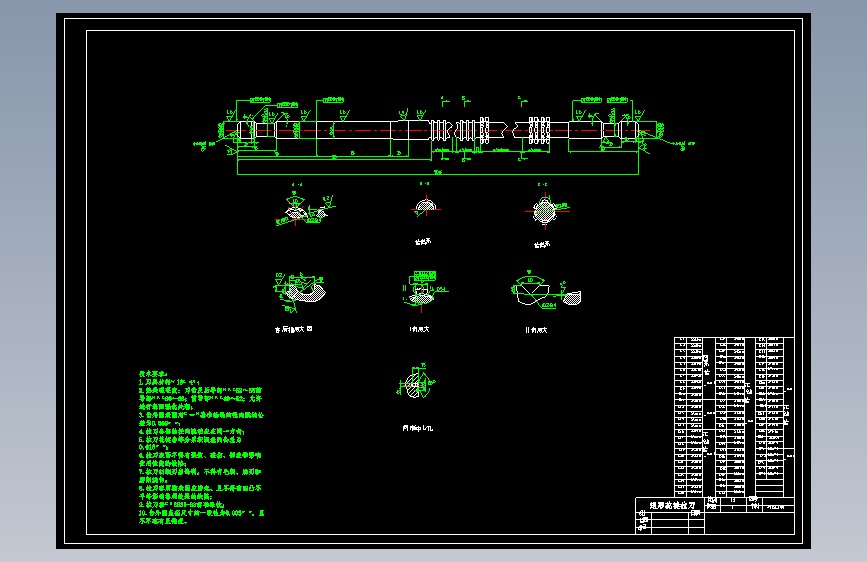Viewport: 867px width, 562px height.
Task: Click the center hole view caption
Action: tap(418, 428)
